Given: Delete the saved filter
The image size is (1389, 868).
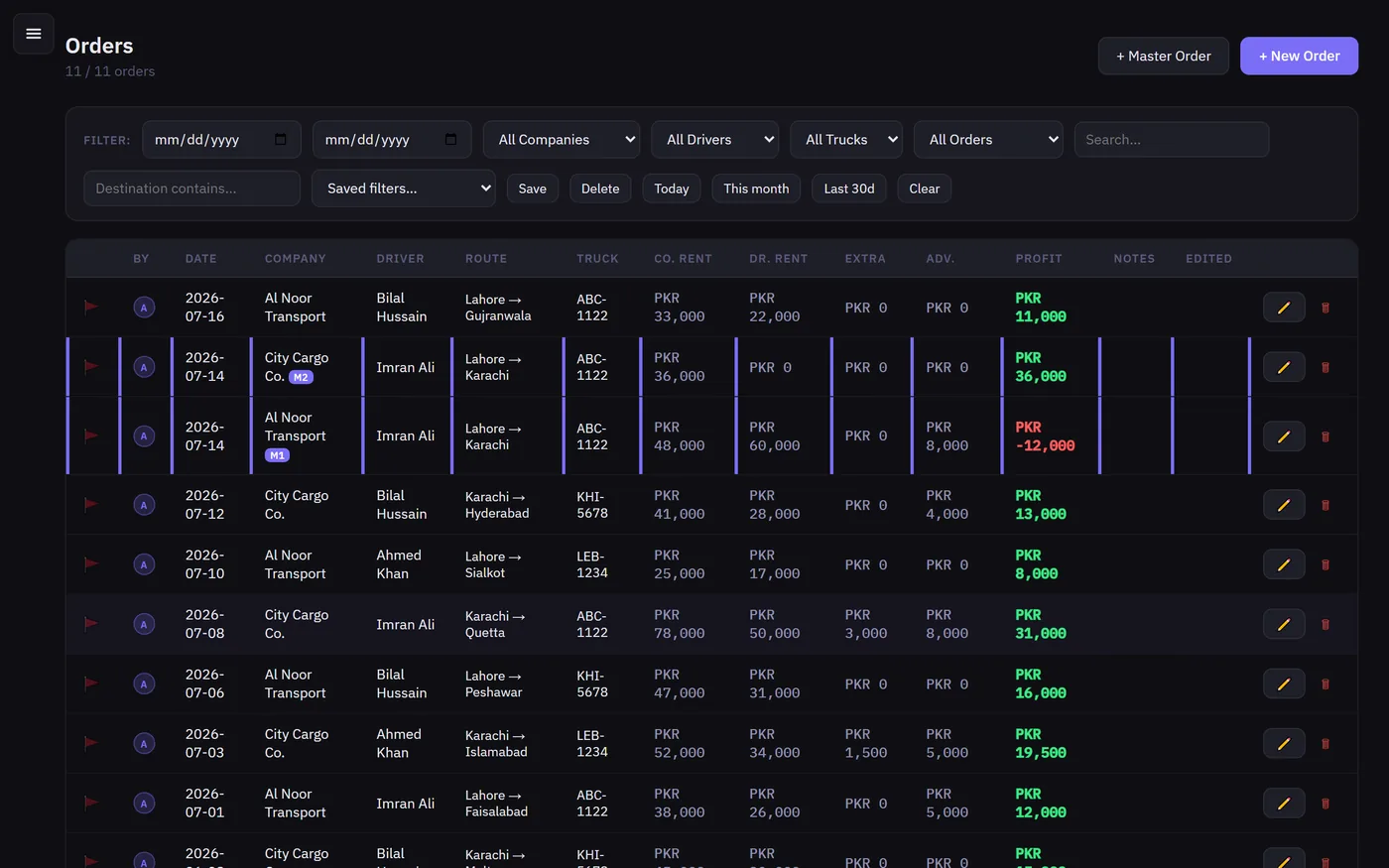Looking at the screenshot, I should point(600,188).
